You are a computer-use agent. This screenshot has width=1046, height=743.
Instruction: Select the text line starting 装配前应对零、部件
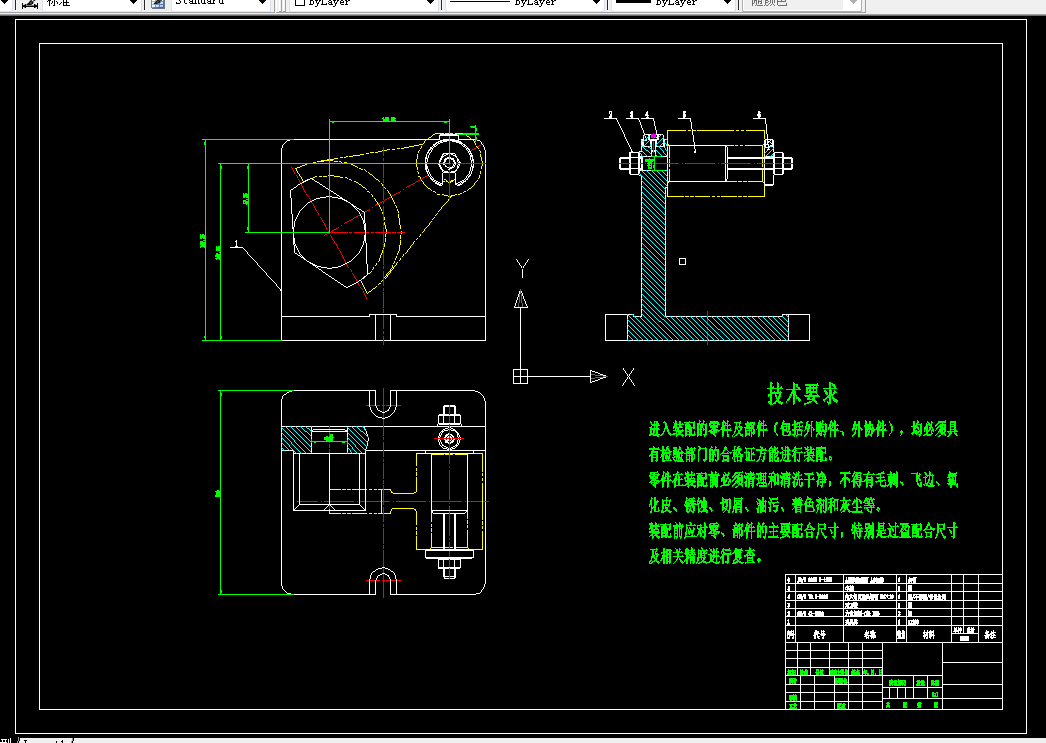[803, 531]
